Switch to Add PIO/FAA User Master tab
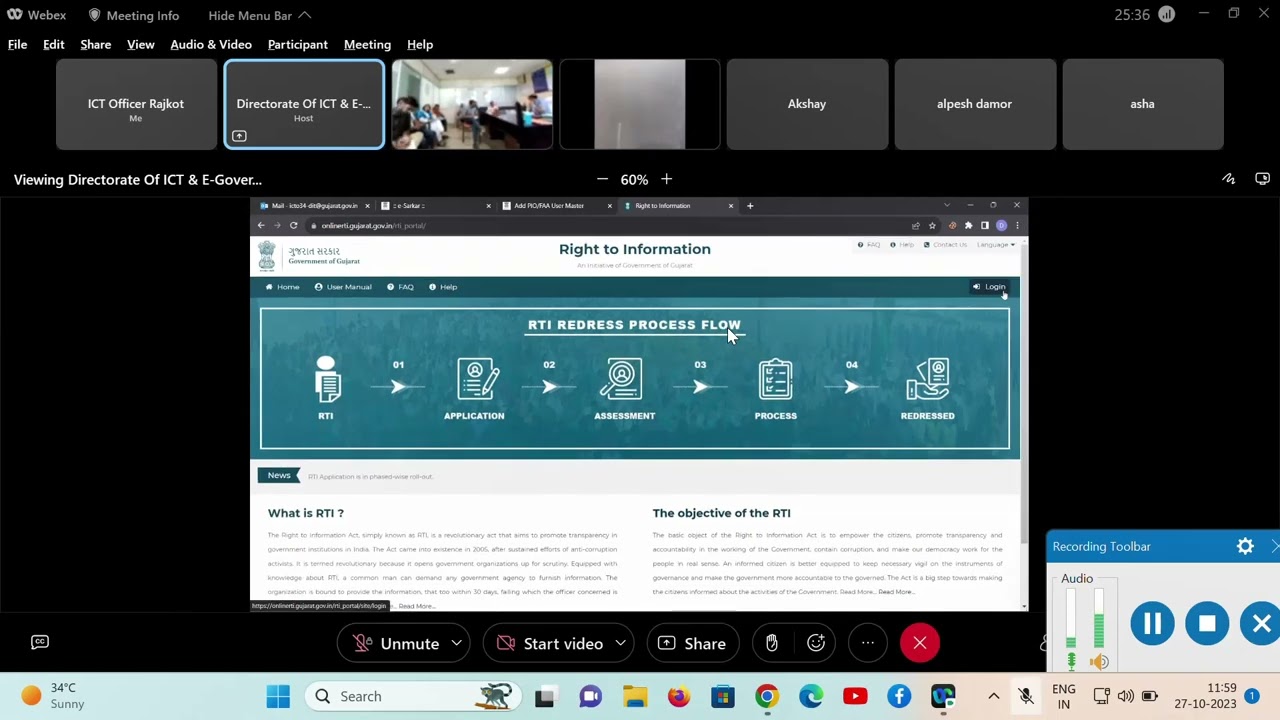1280x720 pixels. click(557, 205)
